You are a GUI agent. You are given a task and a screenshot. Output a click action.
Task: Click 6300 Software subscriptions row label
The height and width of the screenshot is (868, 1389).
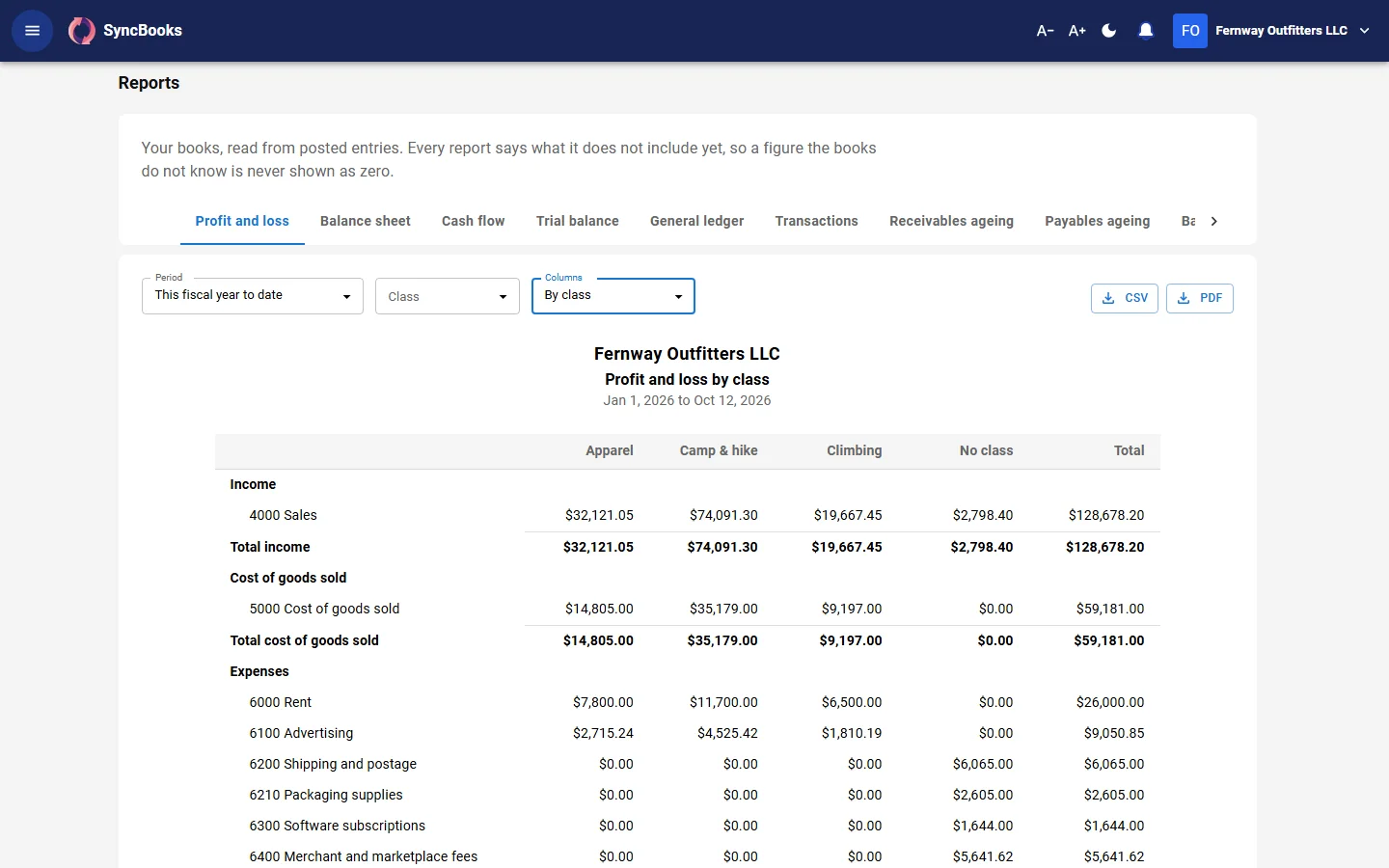[x=338, y=826]
